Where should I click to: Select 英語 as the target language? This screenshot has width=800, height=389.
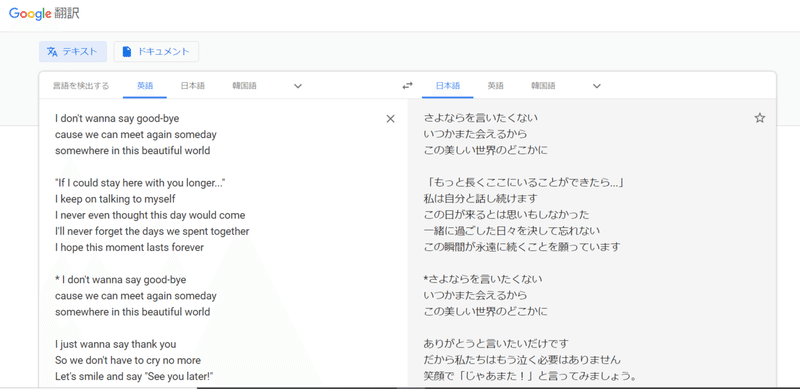[495, 86]
